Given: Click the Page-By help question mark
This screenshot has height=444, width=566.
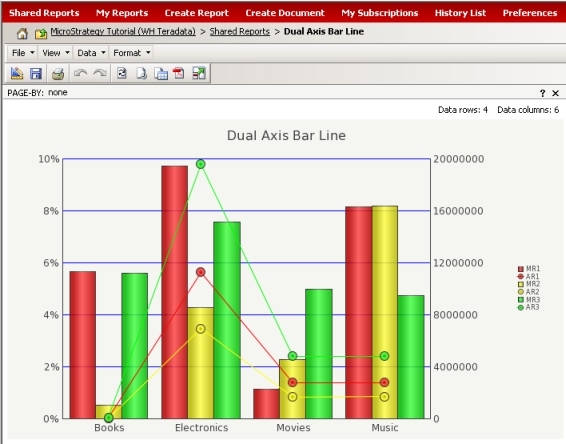Looking at the screenshot, I should (x=542, y=93).
